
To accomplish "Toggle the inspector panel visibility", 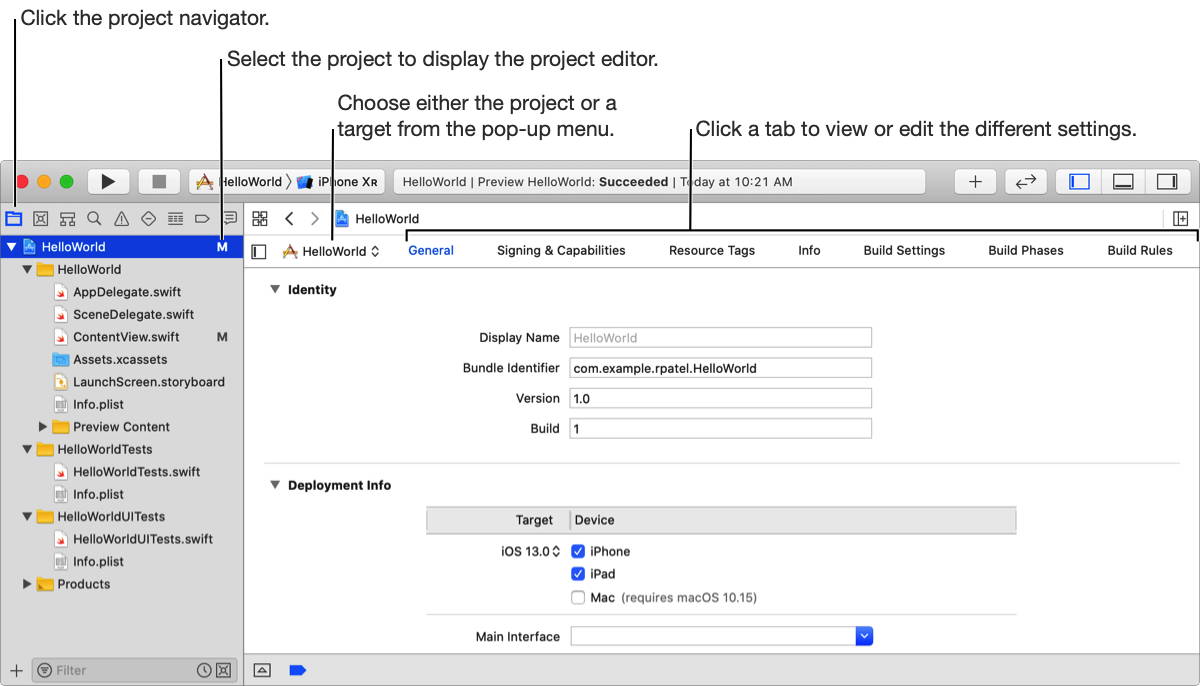I will 1167,181.
